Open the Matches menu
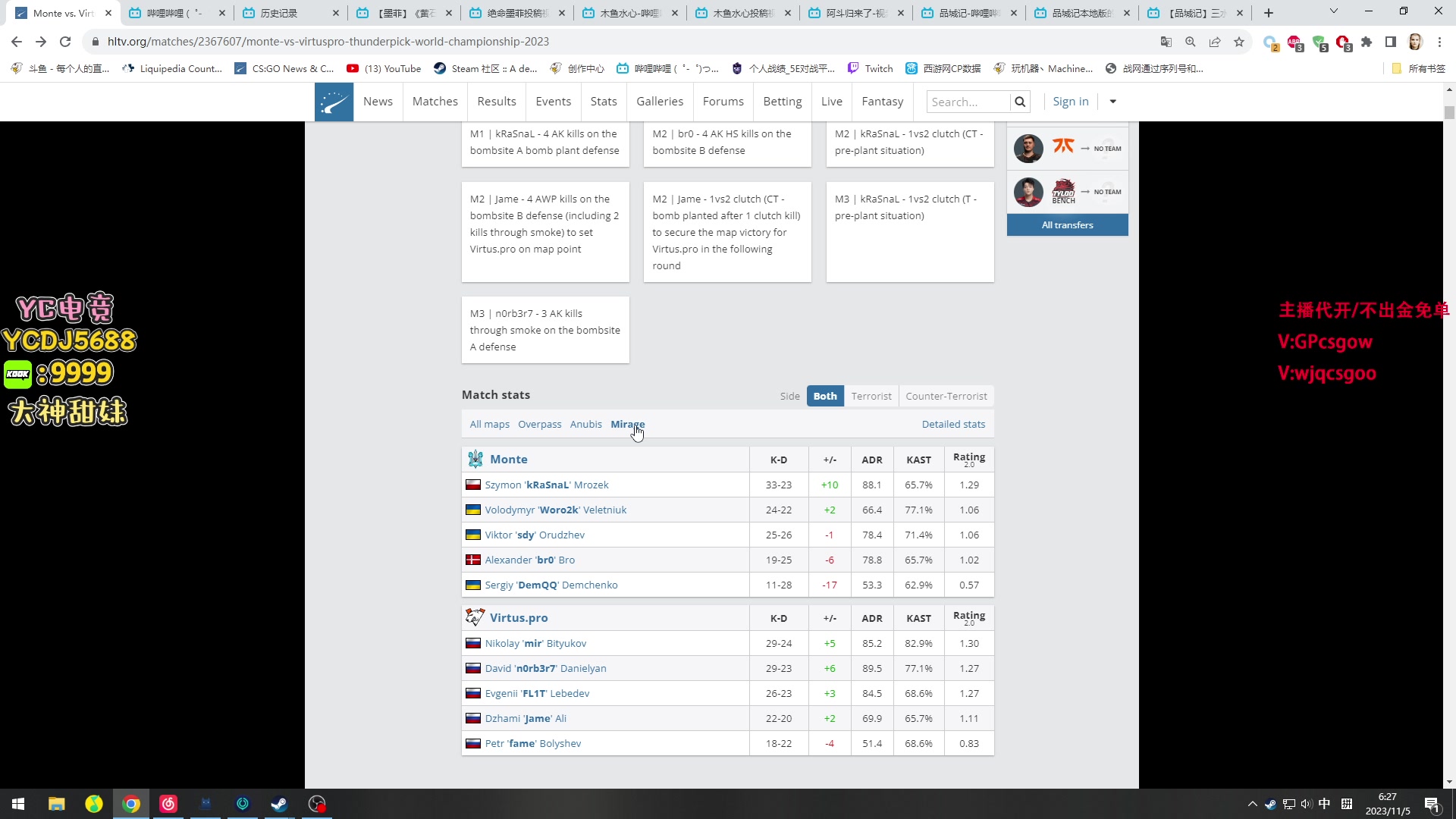The height and width of the screenshot is (819, 1456). (x=435, y=102)
